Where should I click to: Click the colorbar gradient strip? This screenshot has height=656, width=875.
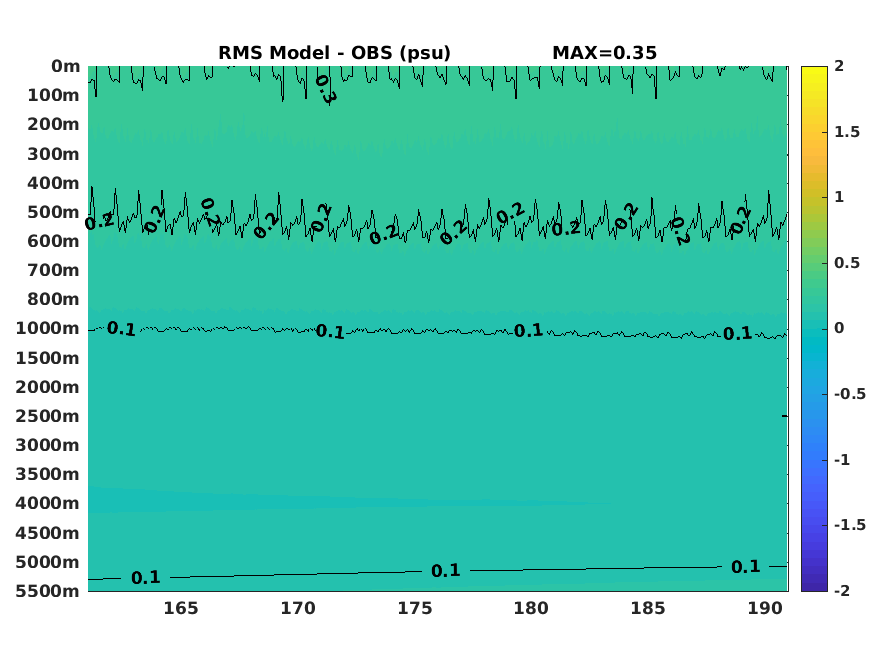(814, 329)
